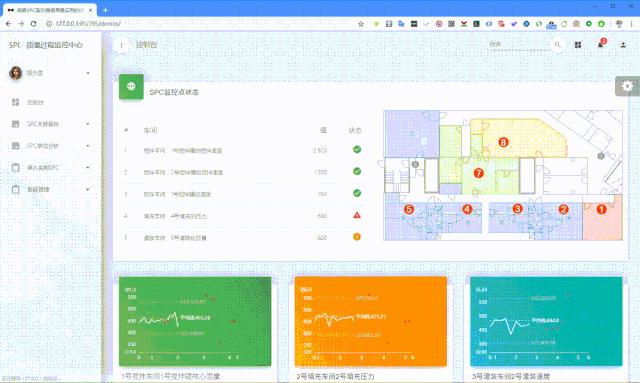Viewport: 640px width, 383px height.
Task: Click value 1.300 in table row 2
Action: tap(320, 172)
